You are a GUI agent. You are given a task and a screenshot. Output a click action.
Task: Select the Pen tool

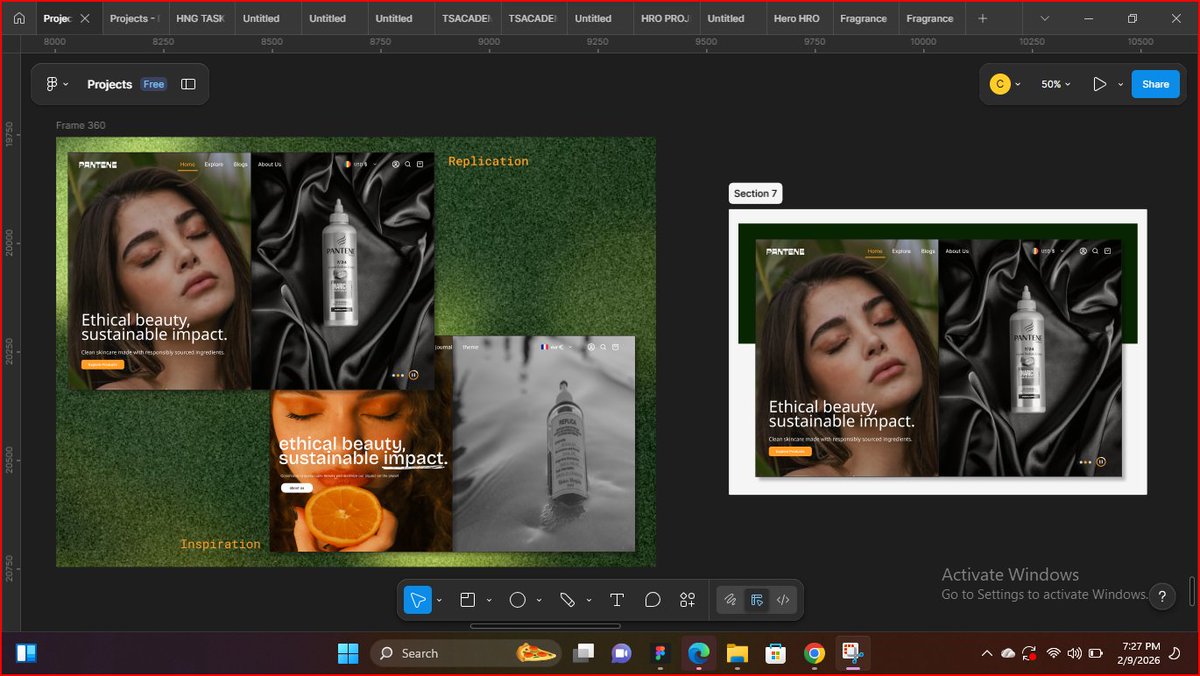click(568, 599)
